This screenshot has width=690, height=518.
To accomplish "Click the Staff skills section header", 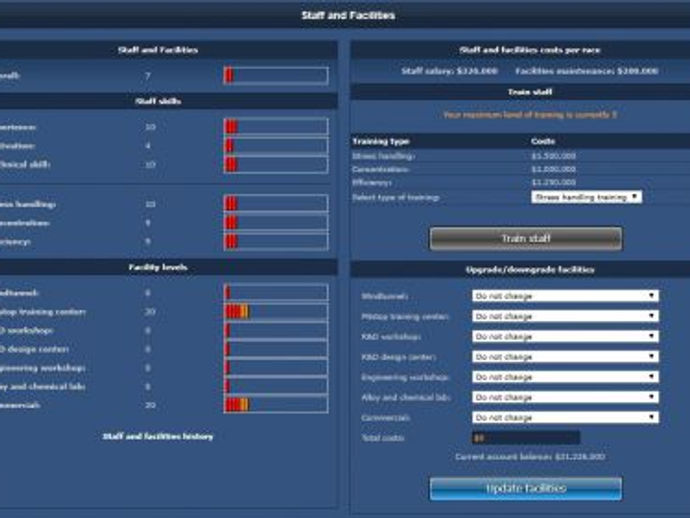I will (x=158, y=101).
